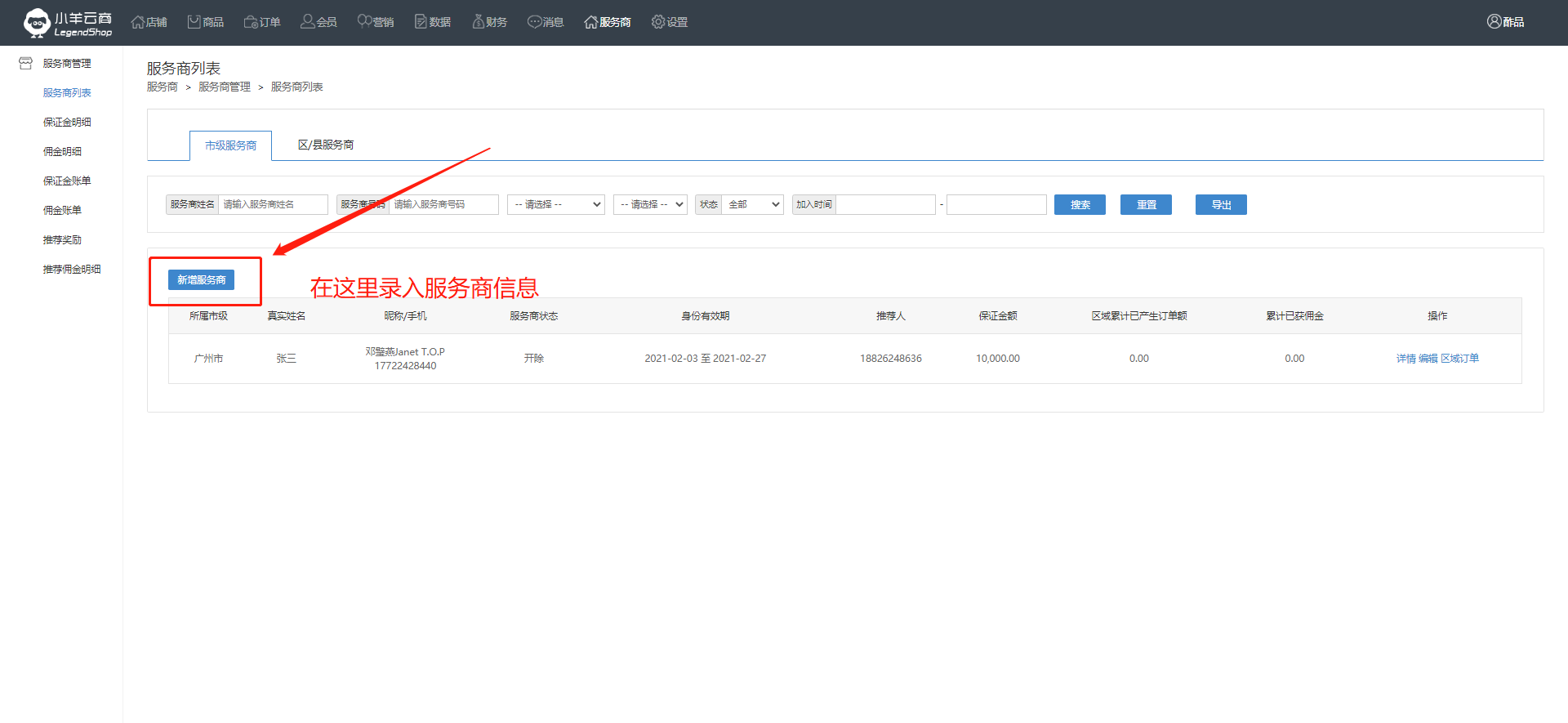Click the 加入时间 start date field
This screenshot has width=1568, height=723.
pos(885,204)
